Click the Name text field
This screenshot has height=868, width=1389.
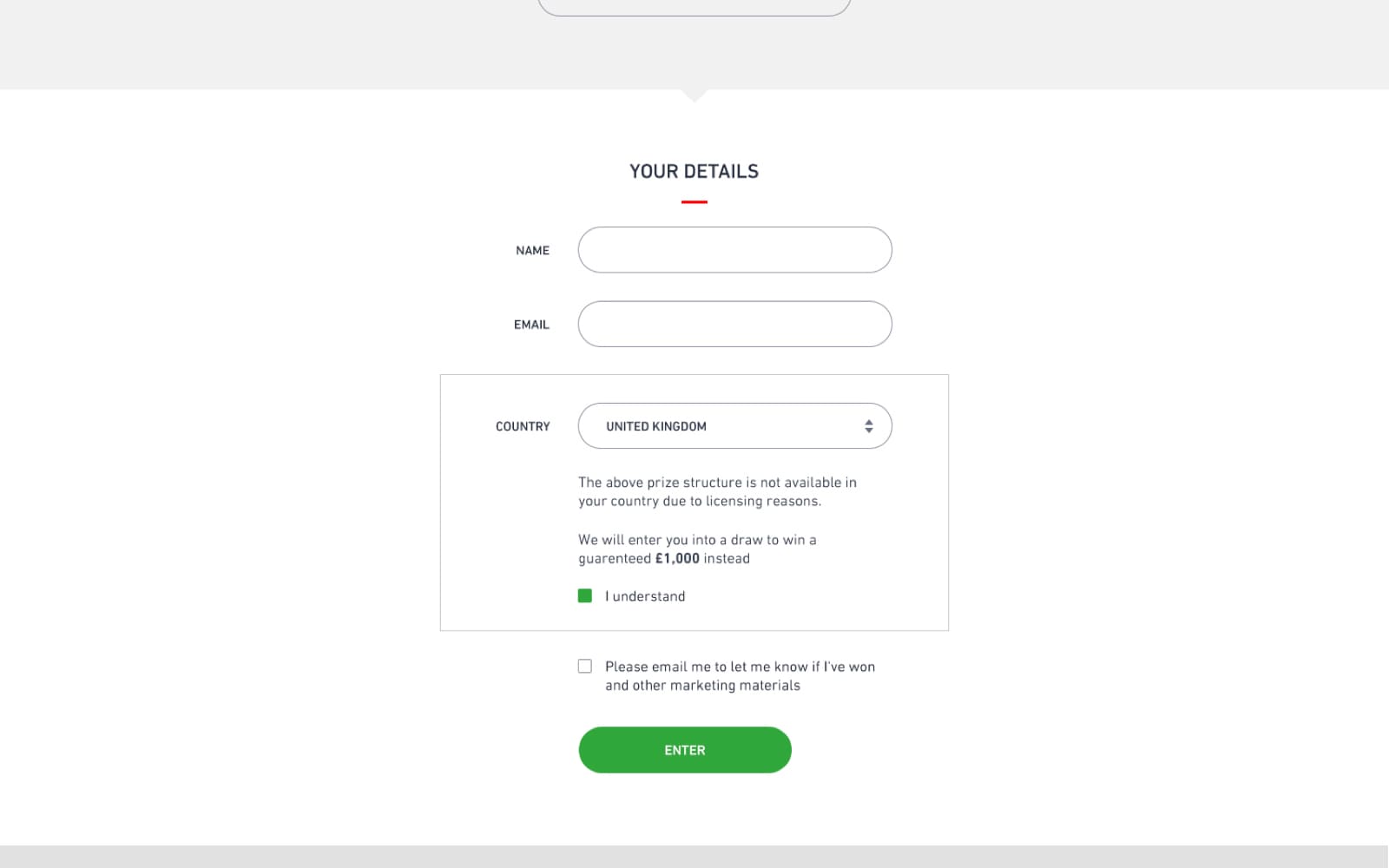coord(734,250)
